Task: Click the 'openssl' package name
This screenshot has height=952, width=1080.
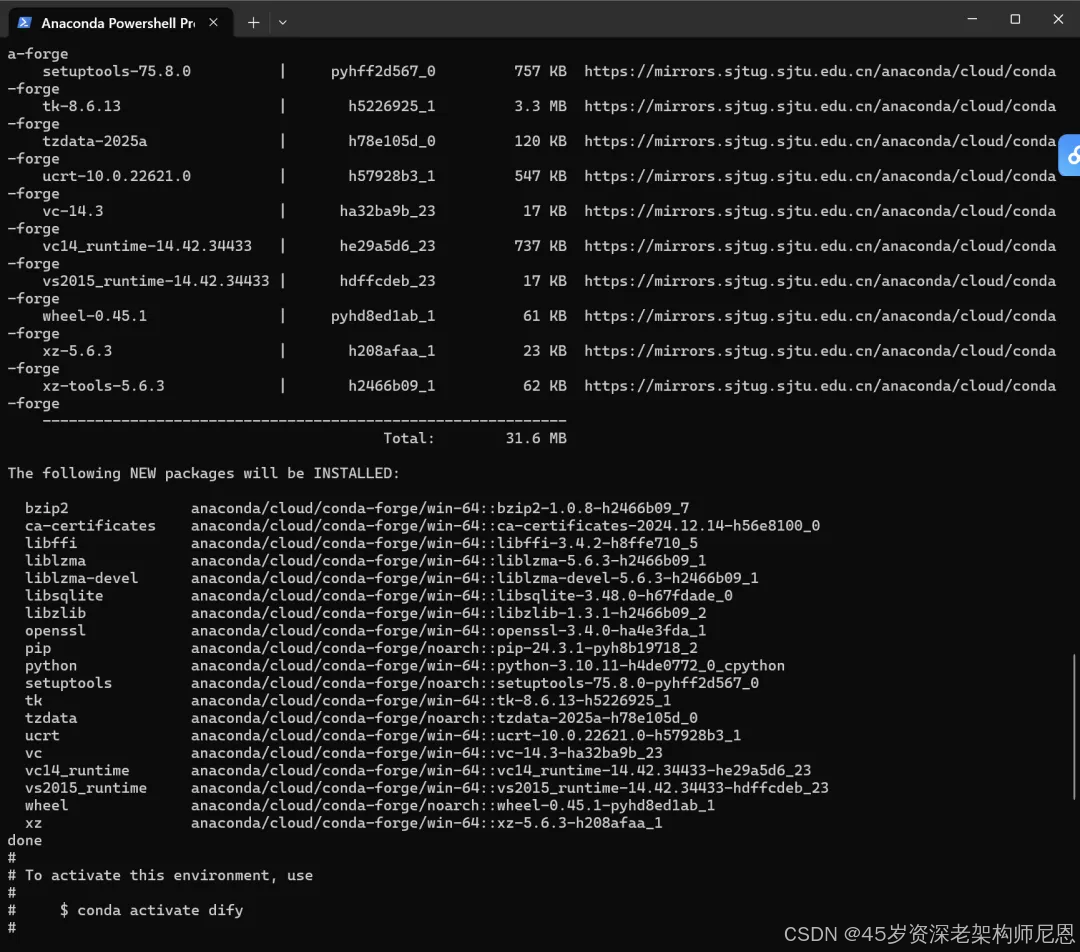Action: (55, 630)
